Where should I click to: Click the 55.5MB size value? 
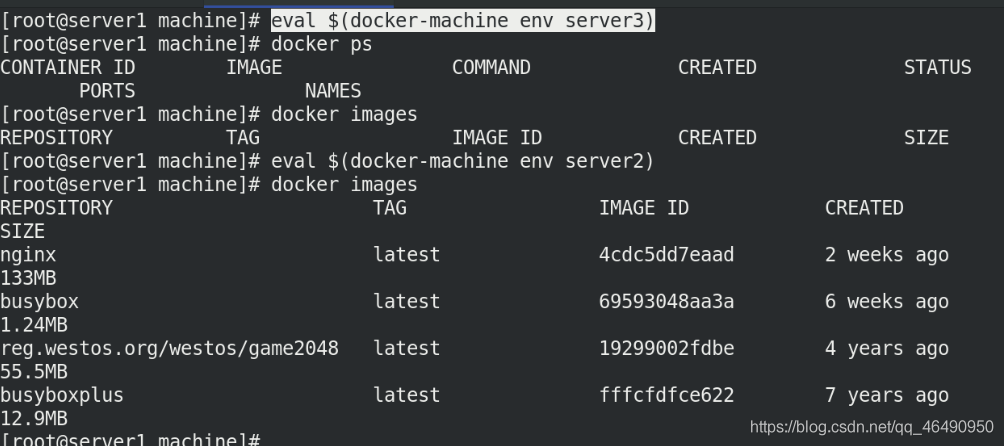[33, 372]
